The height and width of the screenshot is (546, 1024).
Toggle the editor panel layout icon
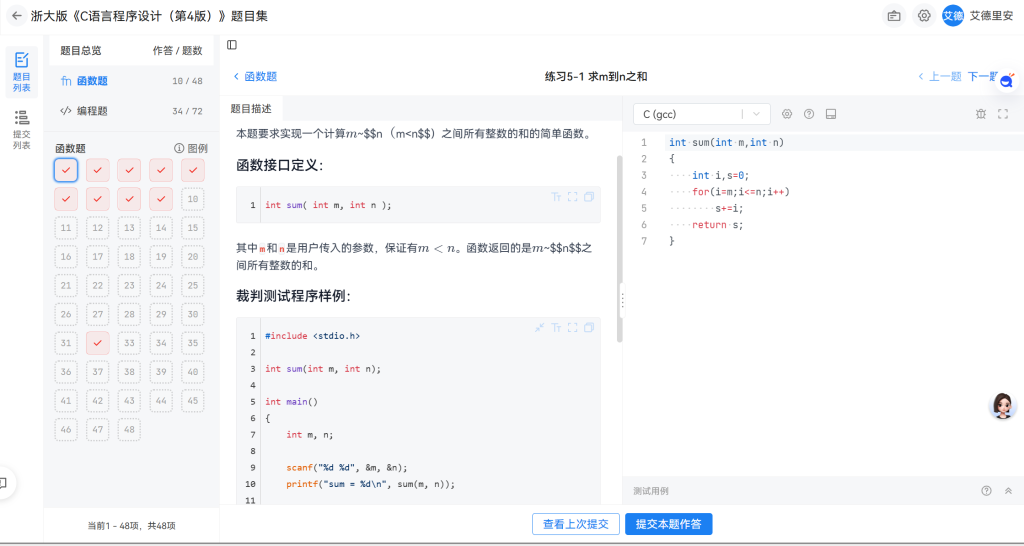point(831,114)
